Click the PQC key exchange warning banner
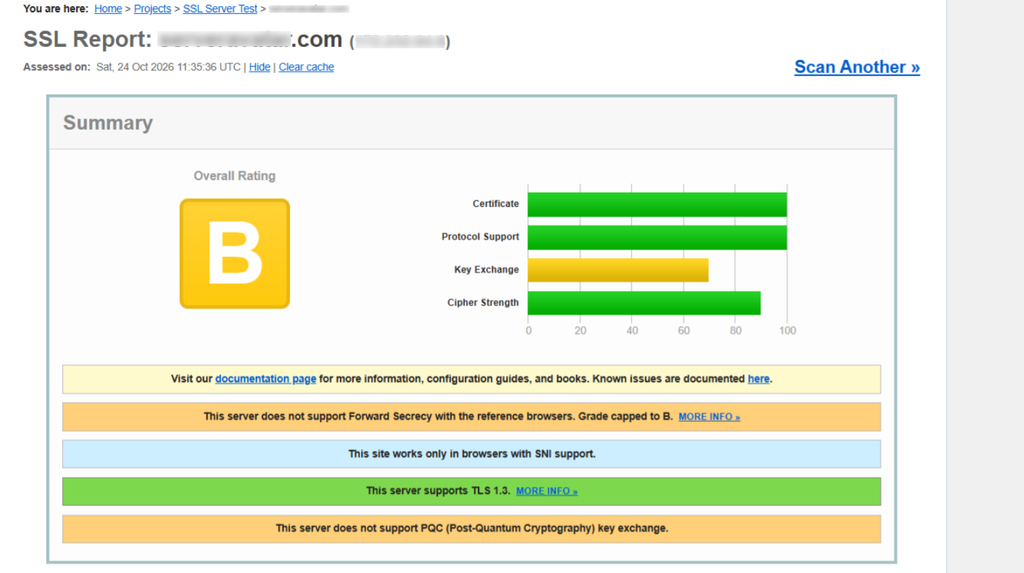Viewport: 1024px width, 573px height. coord(472,529)
